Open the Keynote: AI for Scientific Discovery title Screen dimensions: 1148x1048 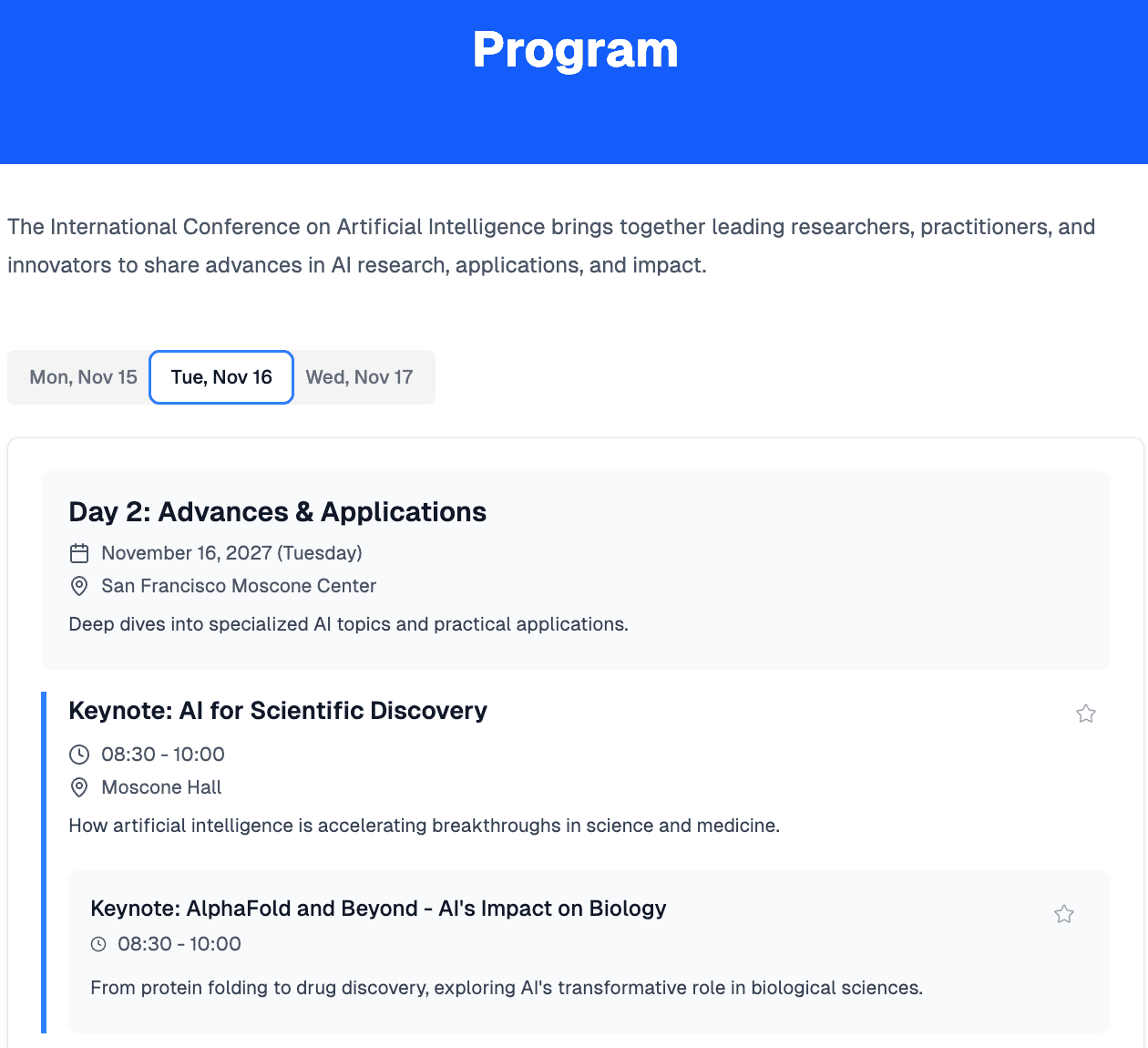tap(278, 711)
